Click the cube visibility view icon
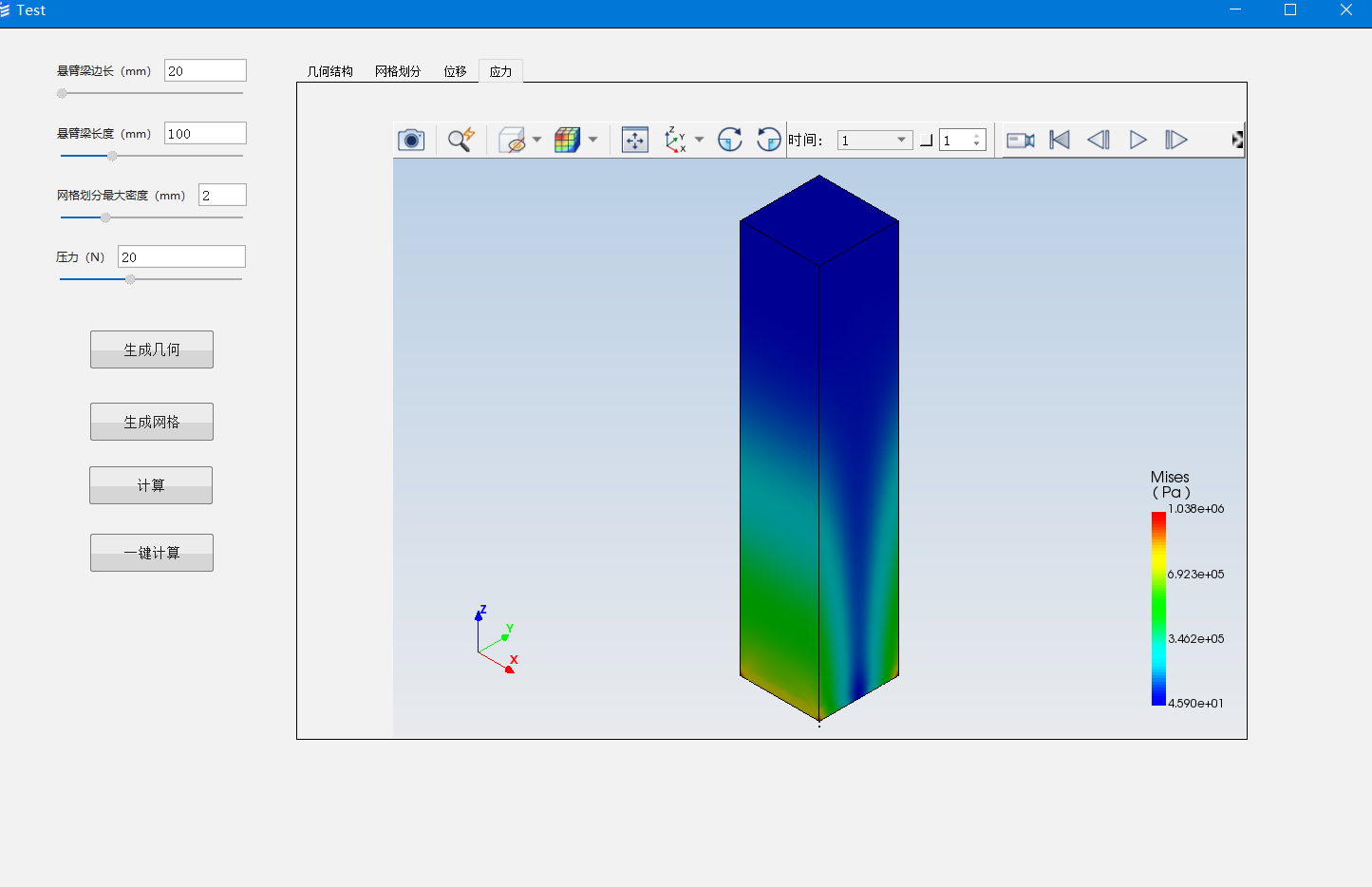 tap(513, 140)
